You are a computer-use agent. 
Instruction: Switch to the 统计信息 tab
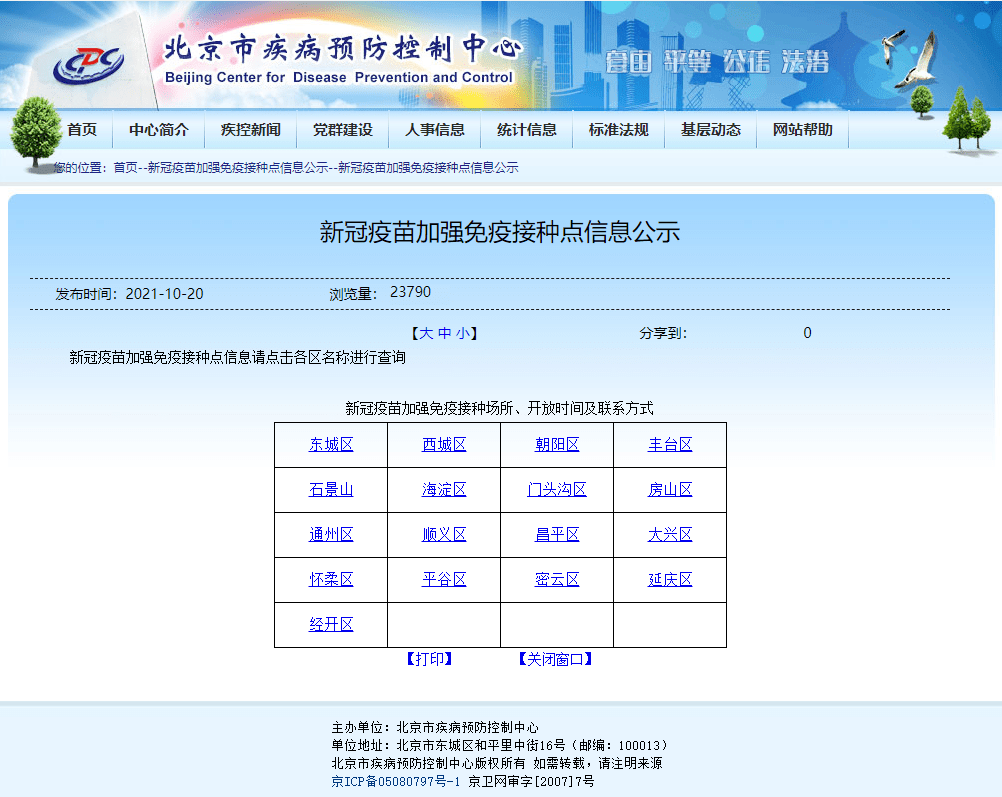527,129
